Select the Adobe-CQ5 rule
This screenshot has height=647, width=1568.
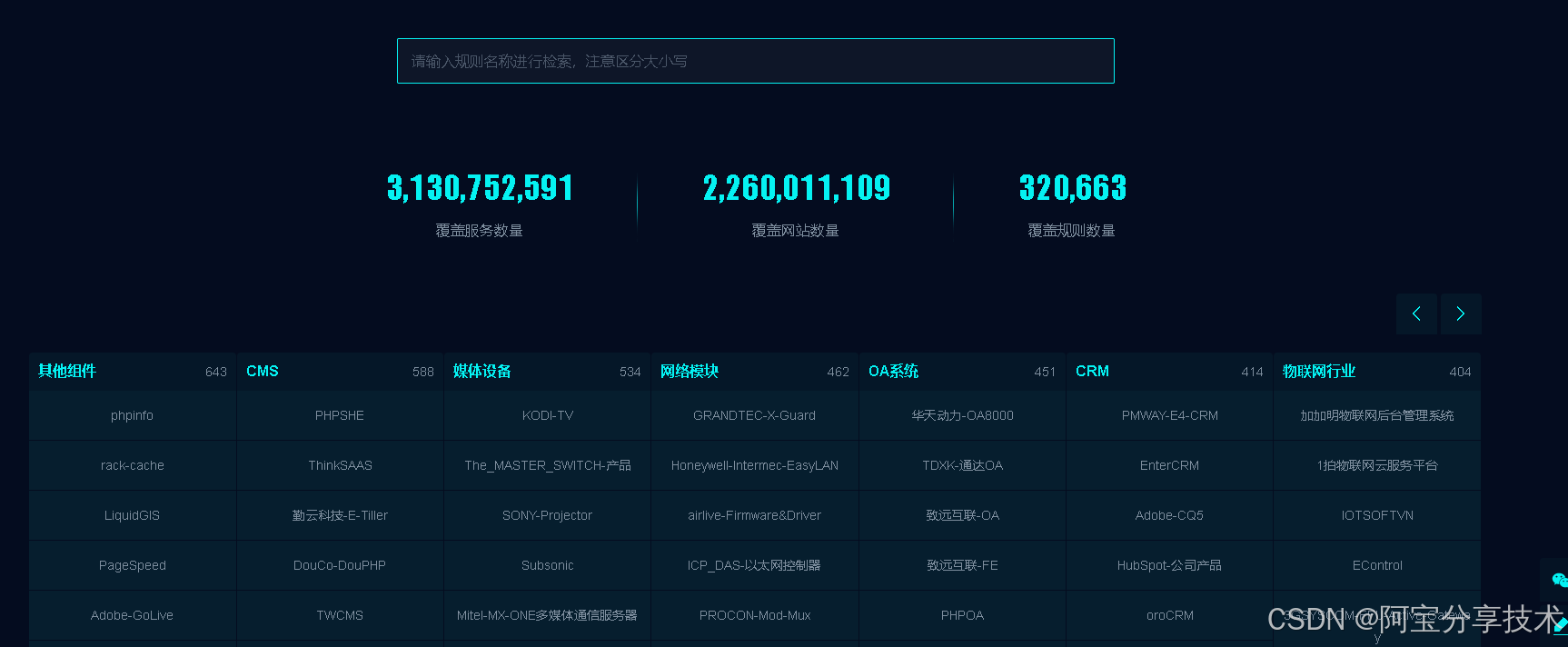coord(1169,515)
